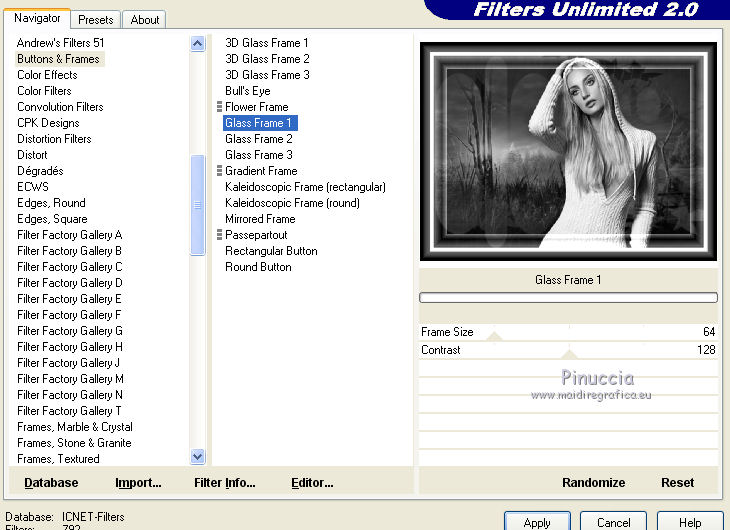Select Buttons & Frames category
The image size is (730, 530).
pyautogui.click(x=59, y=59)
